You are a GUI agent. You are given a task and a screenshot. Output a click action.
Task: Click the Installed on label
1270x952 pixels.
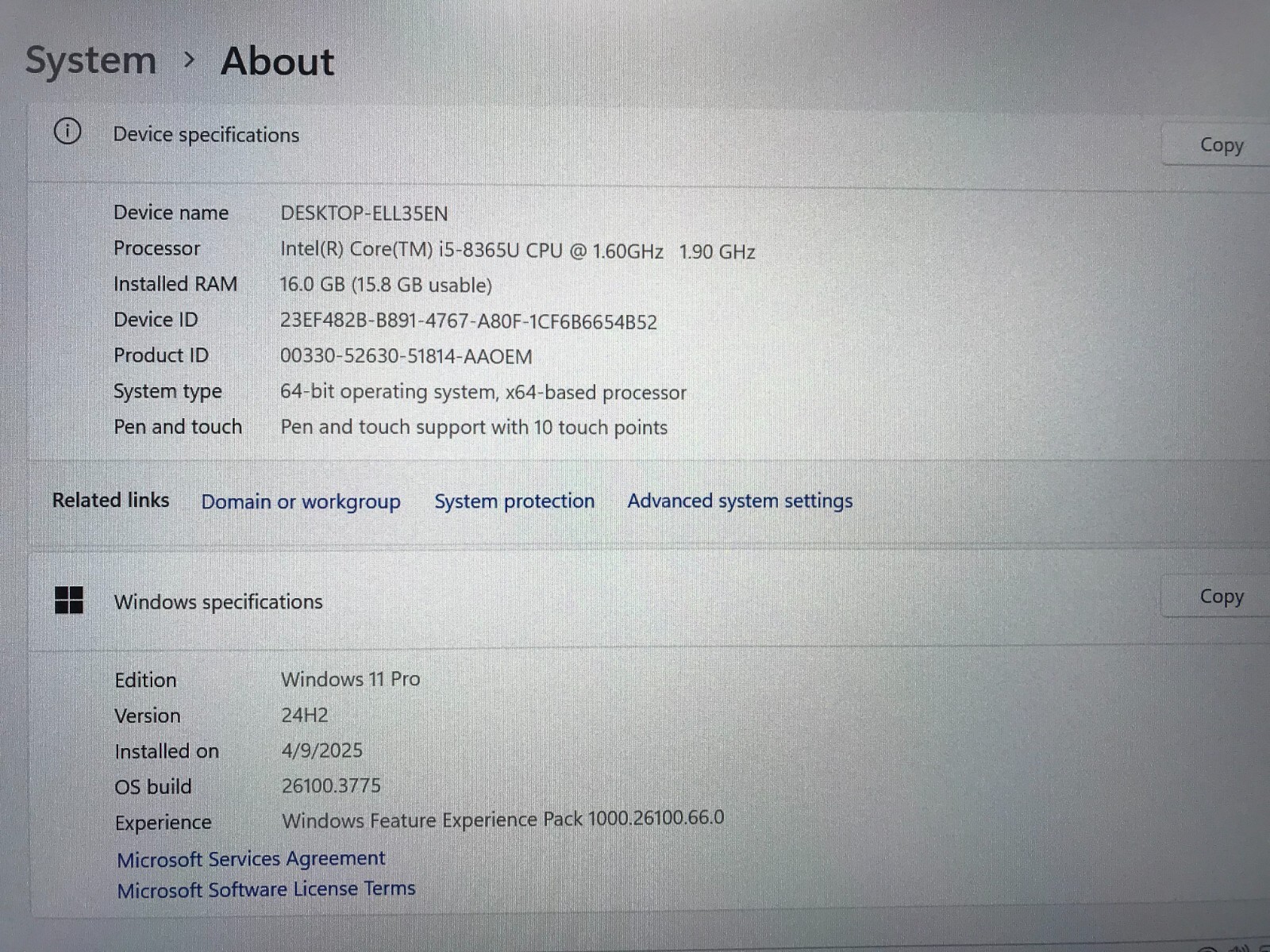(x=167, y=751)
